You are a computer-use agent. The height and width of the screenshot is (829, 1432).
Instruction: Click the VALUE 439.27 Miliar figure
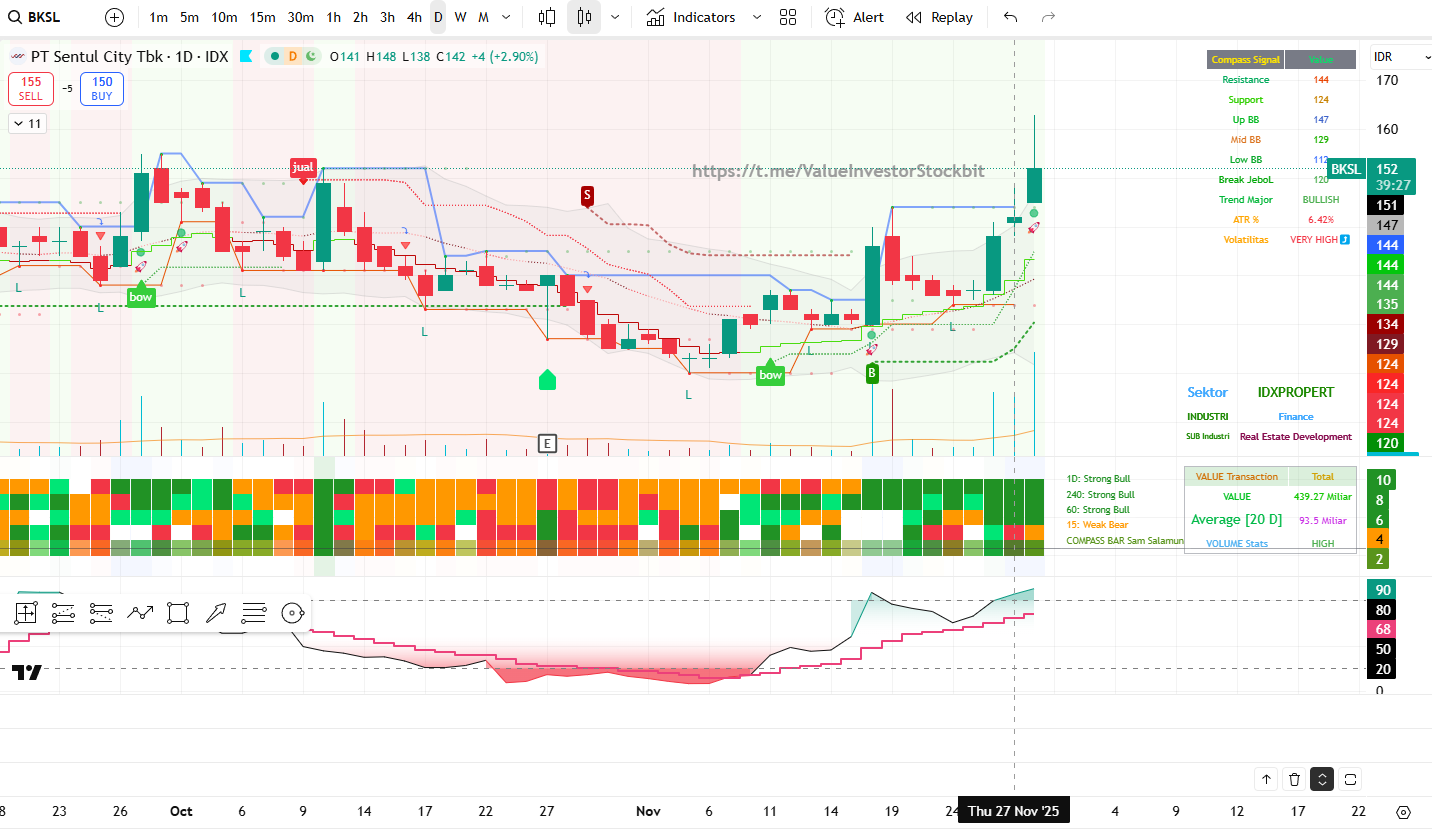1321,496
